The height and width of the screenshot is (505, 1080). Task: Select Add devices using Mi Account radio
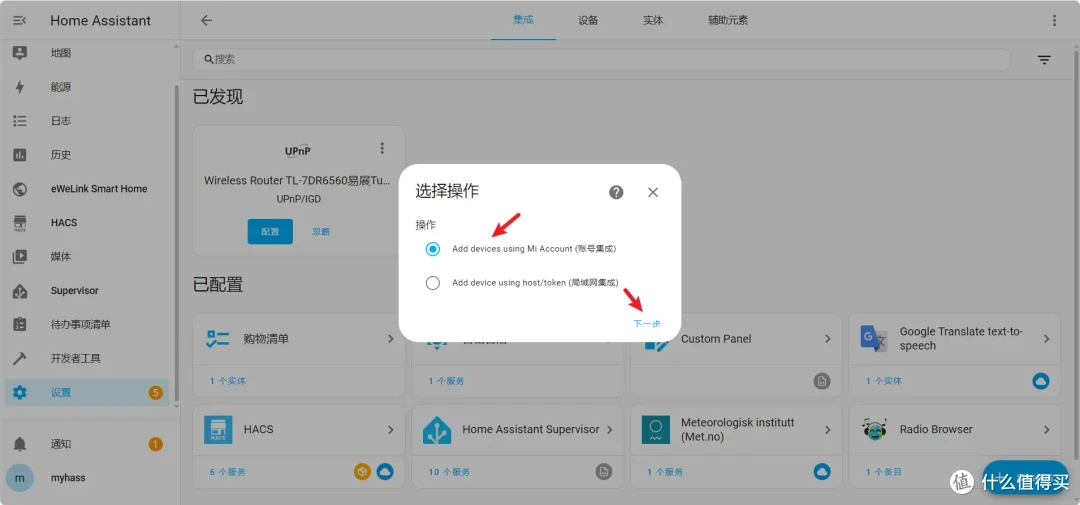433,249
